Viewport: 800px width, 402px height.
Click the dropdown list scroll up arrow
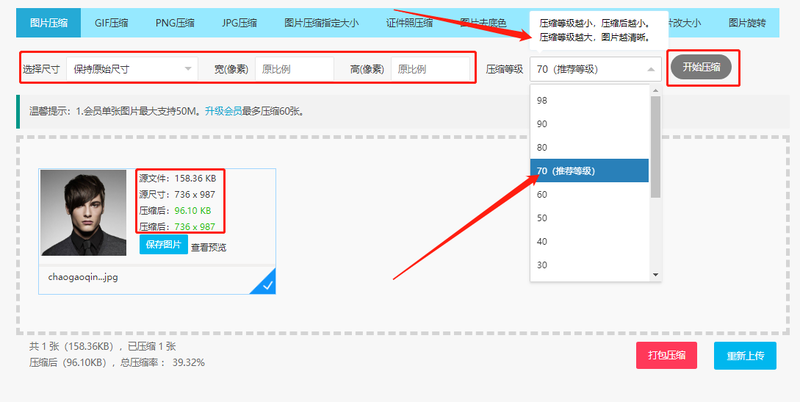[x=656, y=90]
